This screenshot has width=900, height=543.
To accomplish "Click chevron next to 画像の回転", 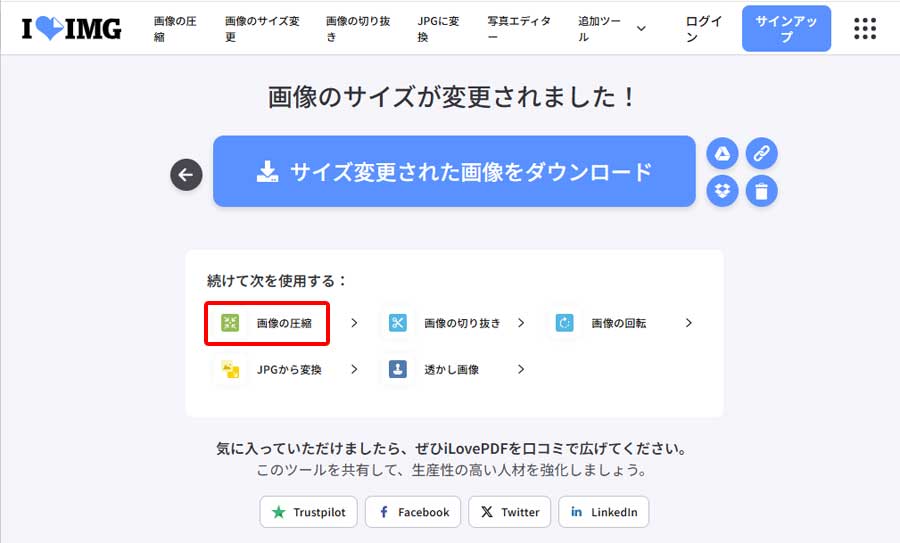I will 689,323.
